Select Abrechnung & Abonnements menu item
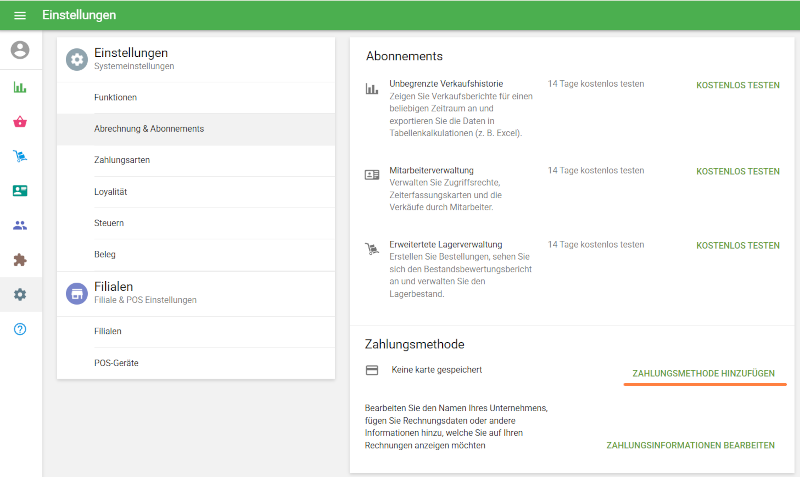The height and width of the screenshot is (477, 800). pyautogui.click(x=149, y=129)
